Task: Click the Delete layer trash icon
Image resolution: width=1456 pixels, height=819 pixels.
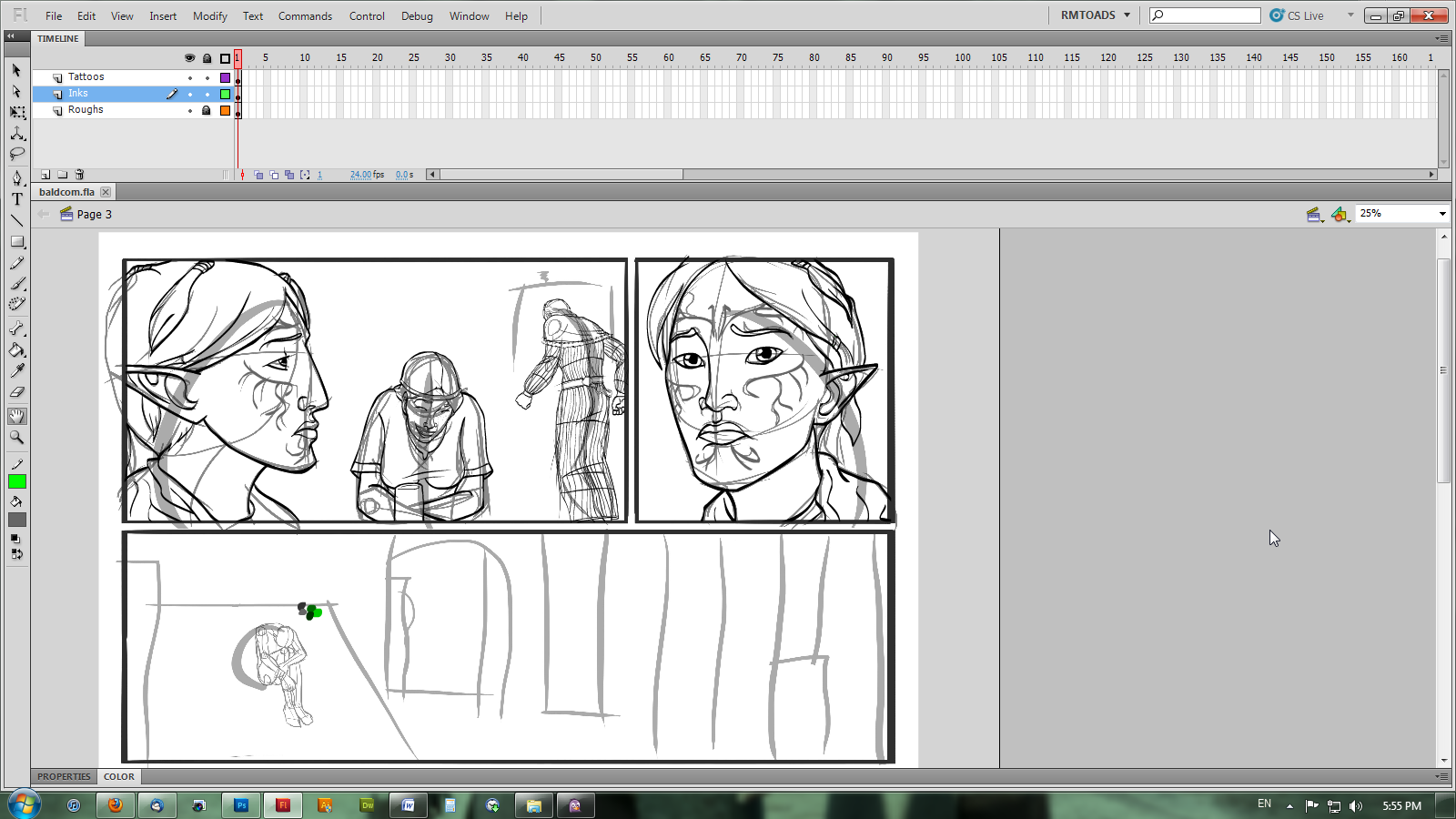Action: [x=79, y=175]
